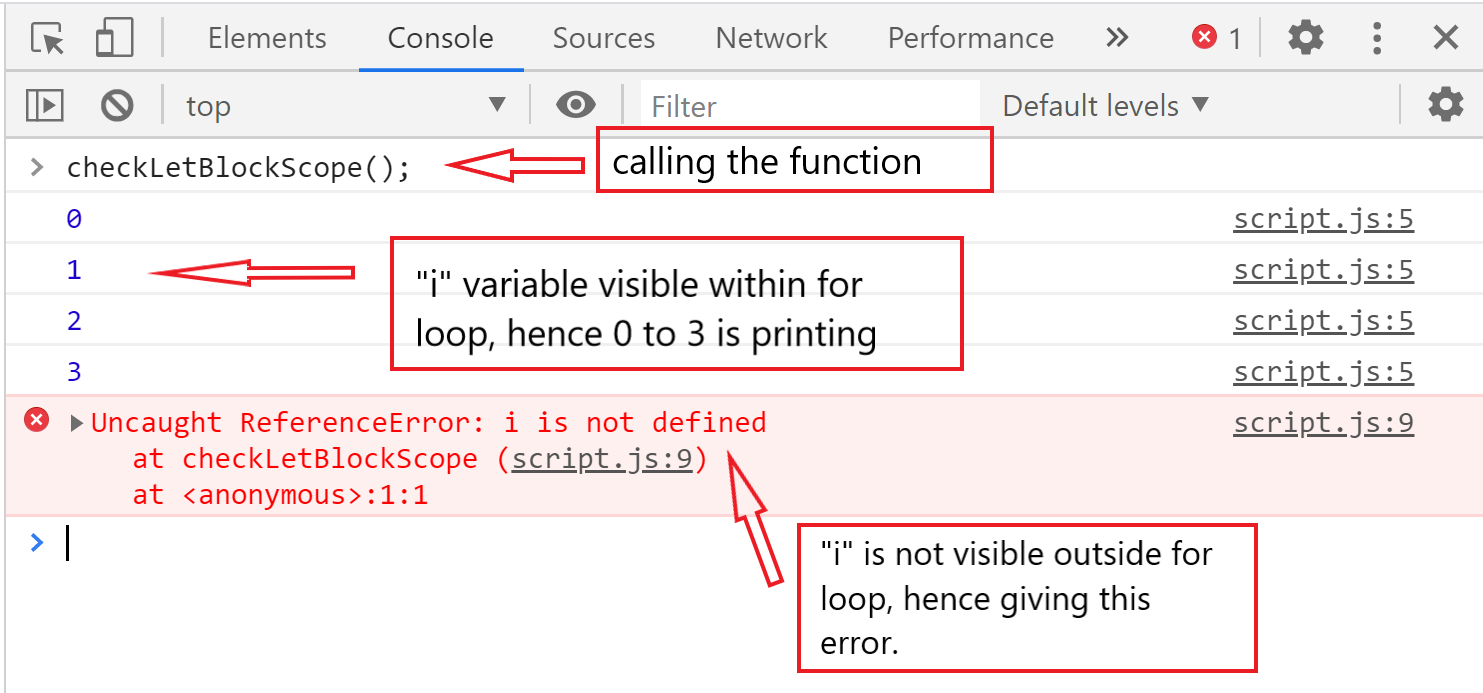Image resolution: width=1483 pixels, height=693 pixels.
Task: Show the console sidebar
Action: [x=44, y=105]
